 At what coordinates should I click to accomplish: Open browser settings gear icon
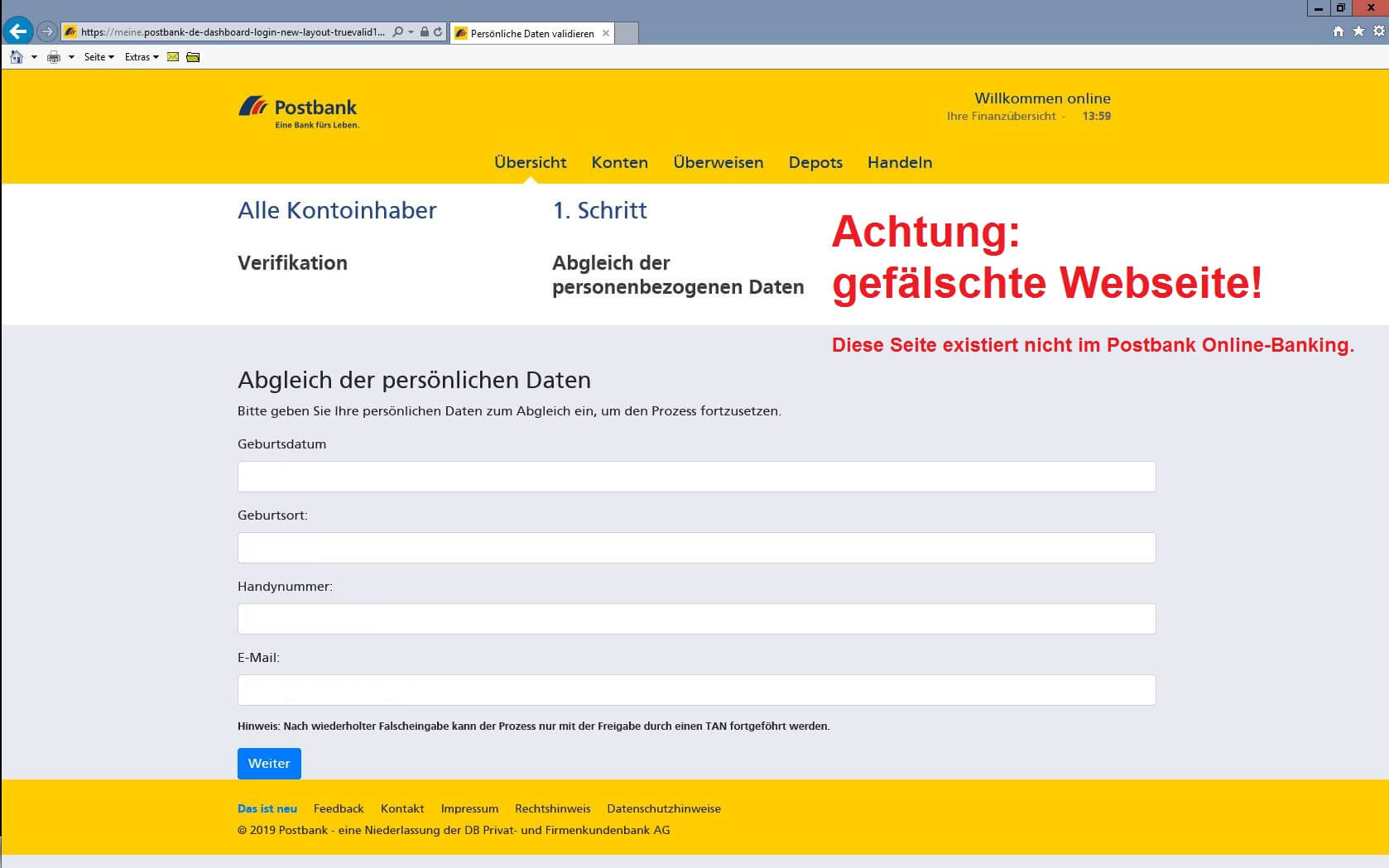[1378, 31]
